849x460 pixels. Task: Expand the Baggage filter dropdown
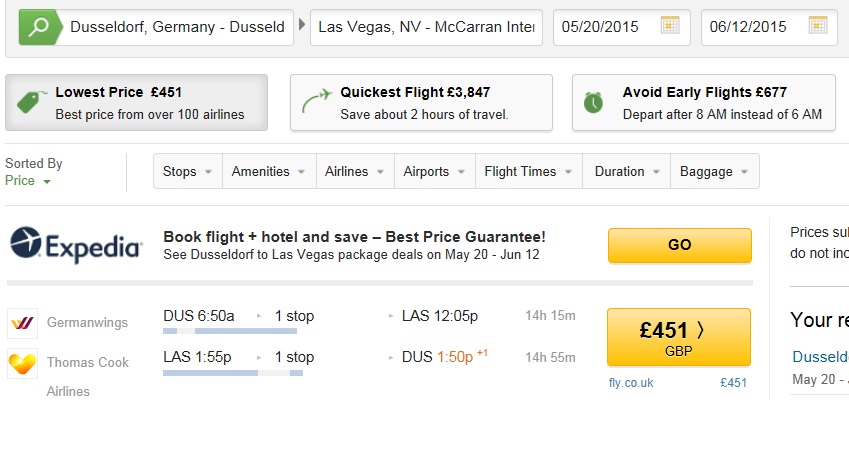coord(714,172)
